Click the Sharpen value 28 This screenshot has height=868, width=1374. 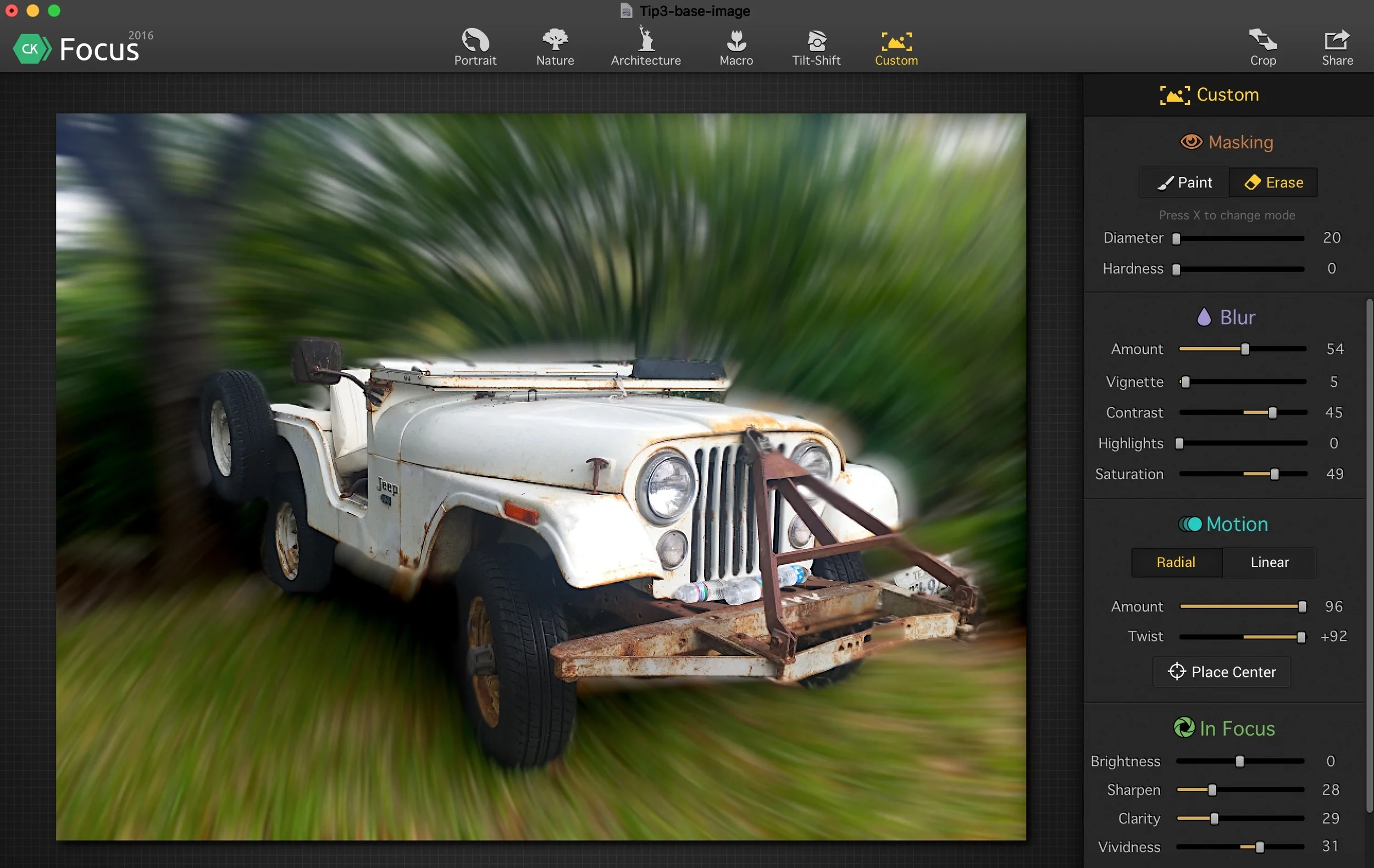tap(1330, 789)
